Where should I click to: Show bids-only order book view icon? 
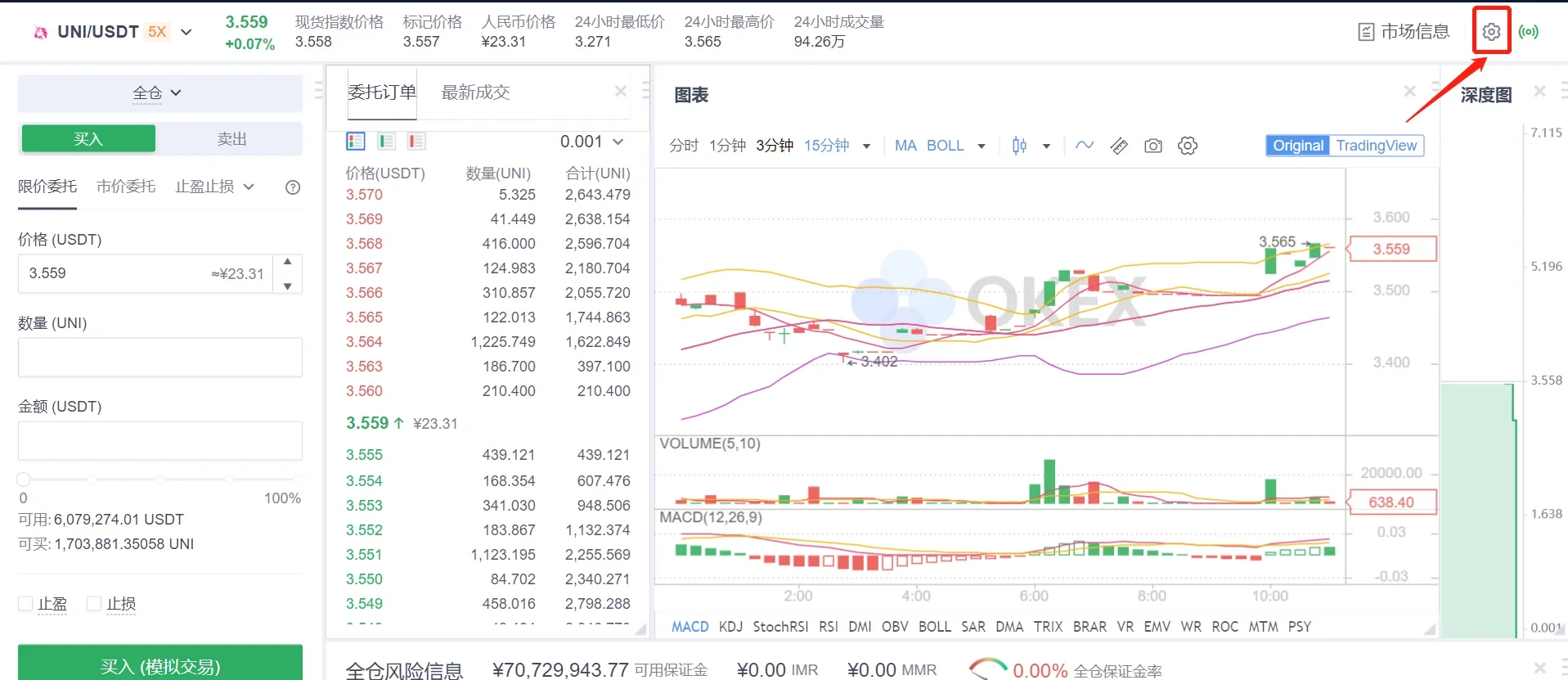click(x=386, y=142)
